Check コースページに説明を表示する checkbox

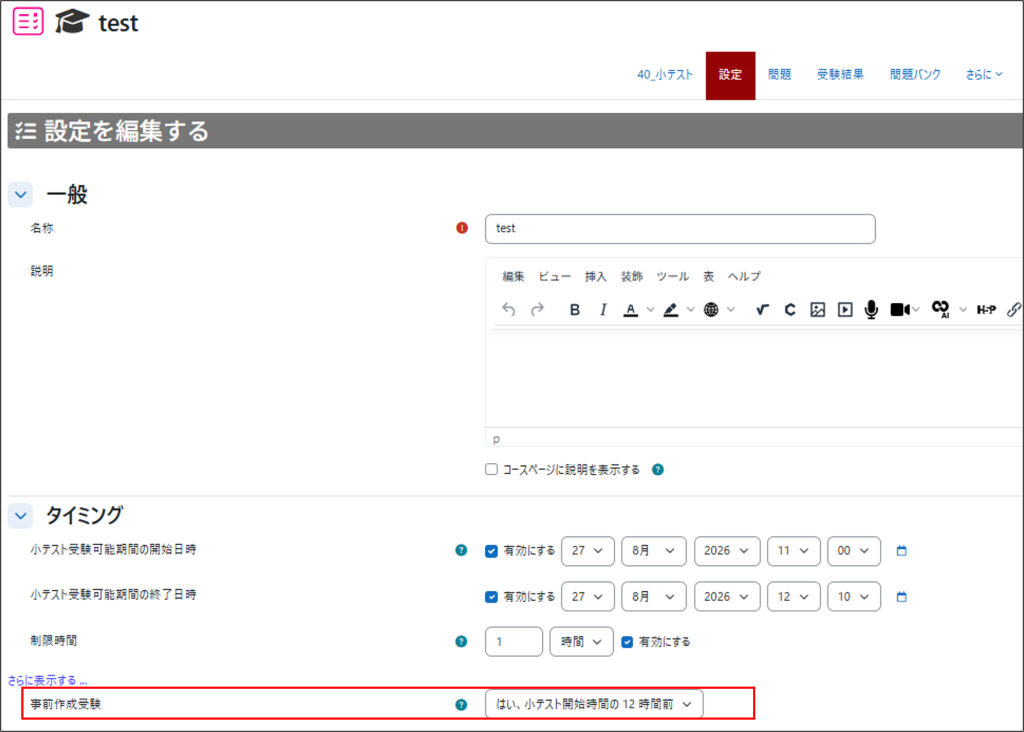pos(491,469)
